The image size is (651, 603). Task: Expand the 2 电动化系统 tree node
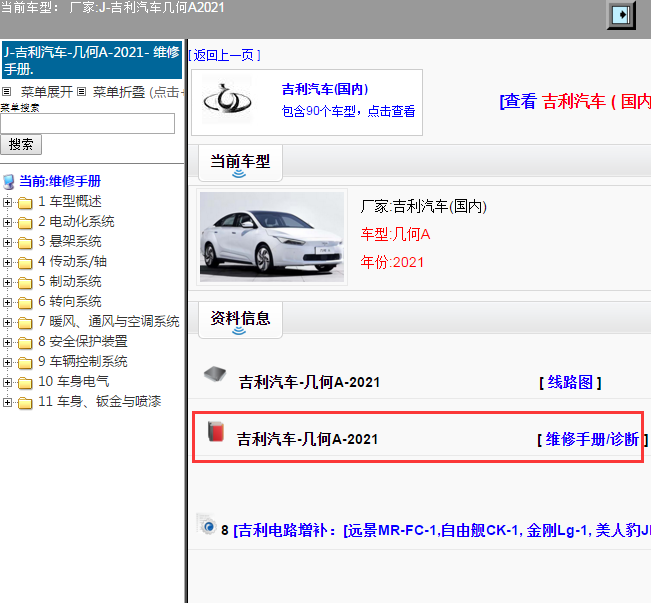(x=7, y=222)
